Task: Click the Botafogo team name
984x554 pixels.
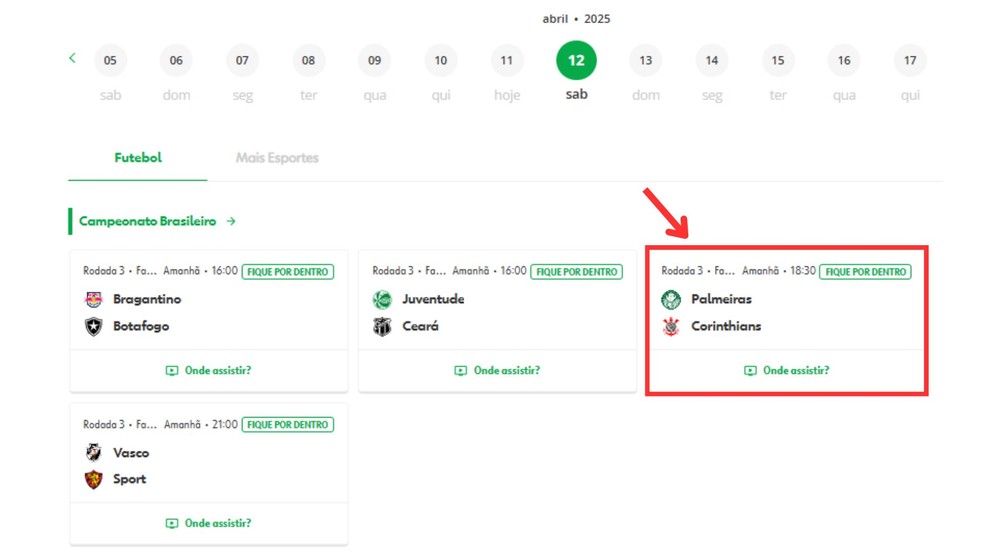Action: [141, 326]
